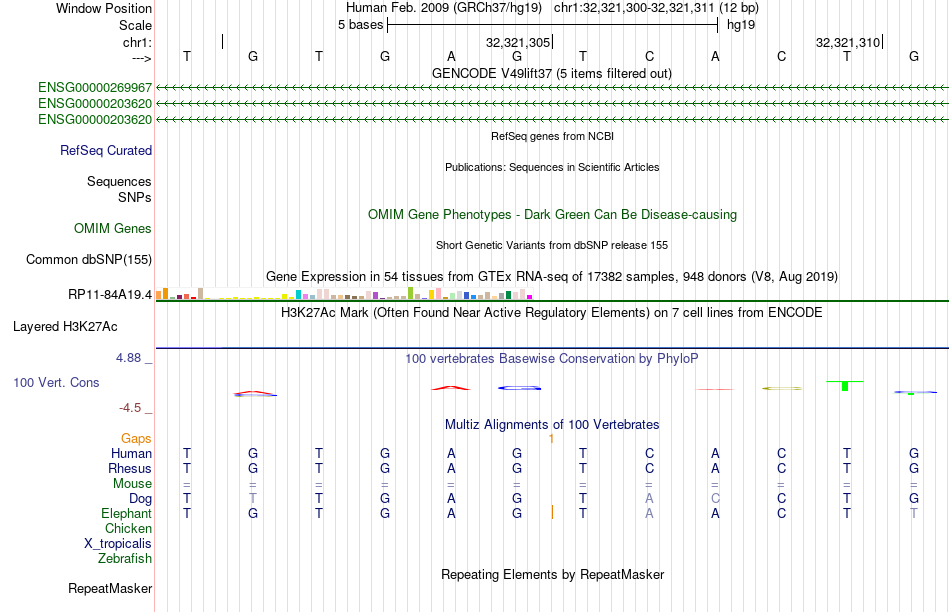Click the cyan GTEx expression bar
The image size is (950, 612).
[298, 294]
